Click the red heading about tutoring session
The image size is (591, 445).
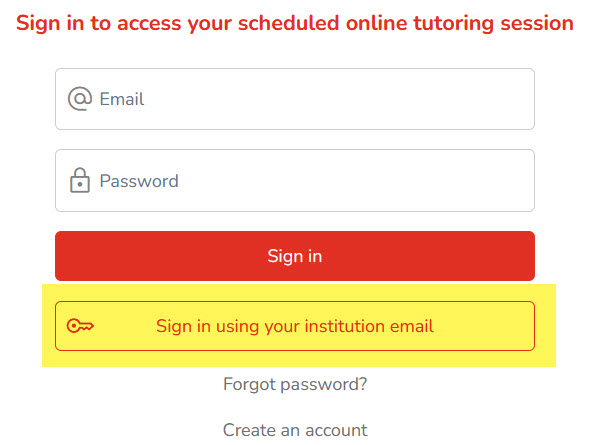pos(295,23)
